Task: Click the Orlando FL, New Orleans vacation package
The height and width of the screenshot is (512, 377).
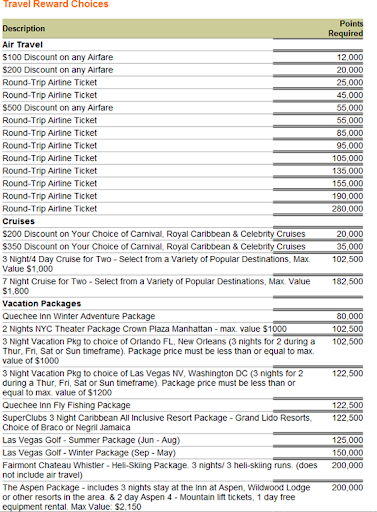Action: pos(159,351)
